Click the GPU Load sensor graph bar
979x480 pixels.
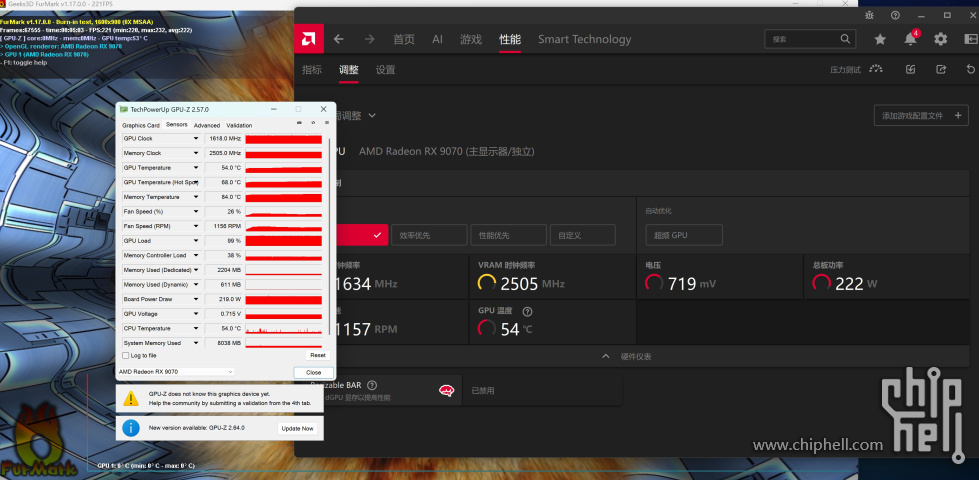point(283,241)
